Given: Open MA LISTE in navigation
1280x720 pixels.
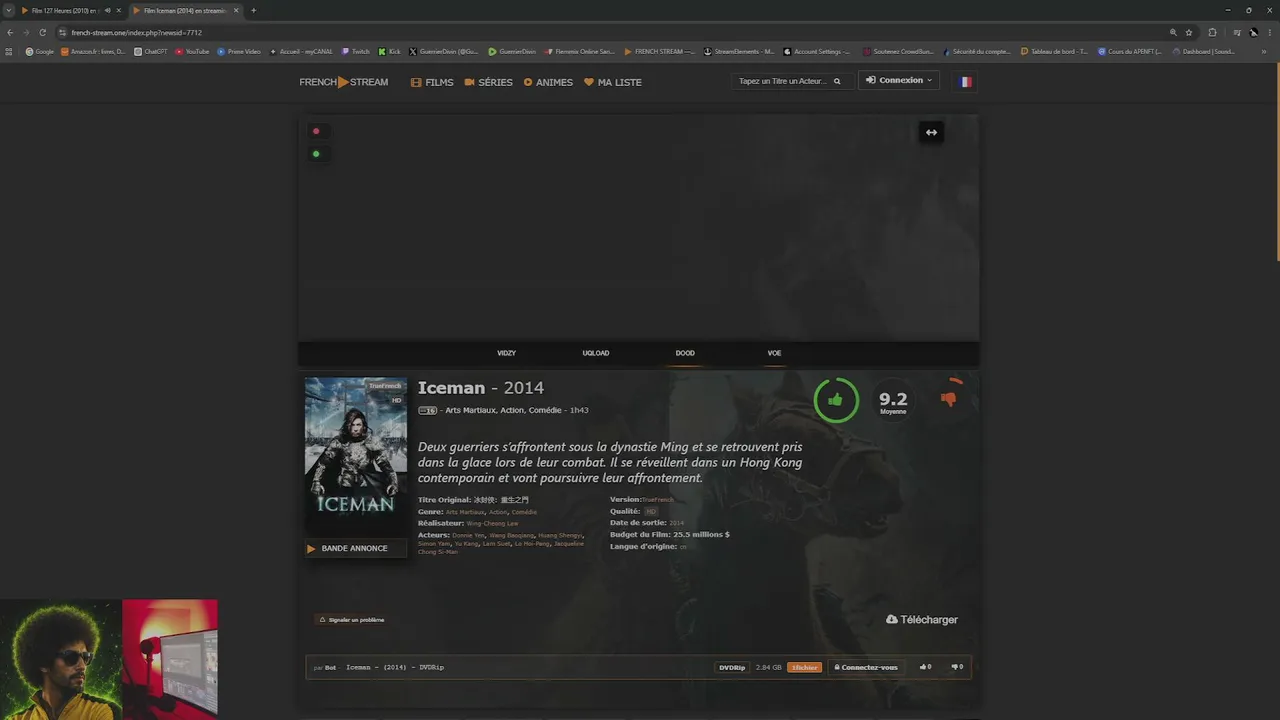Looking at the screenshot, I should point(613,82).
